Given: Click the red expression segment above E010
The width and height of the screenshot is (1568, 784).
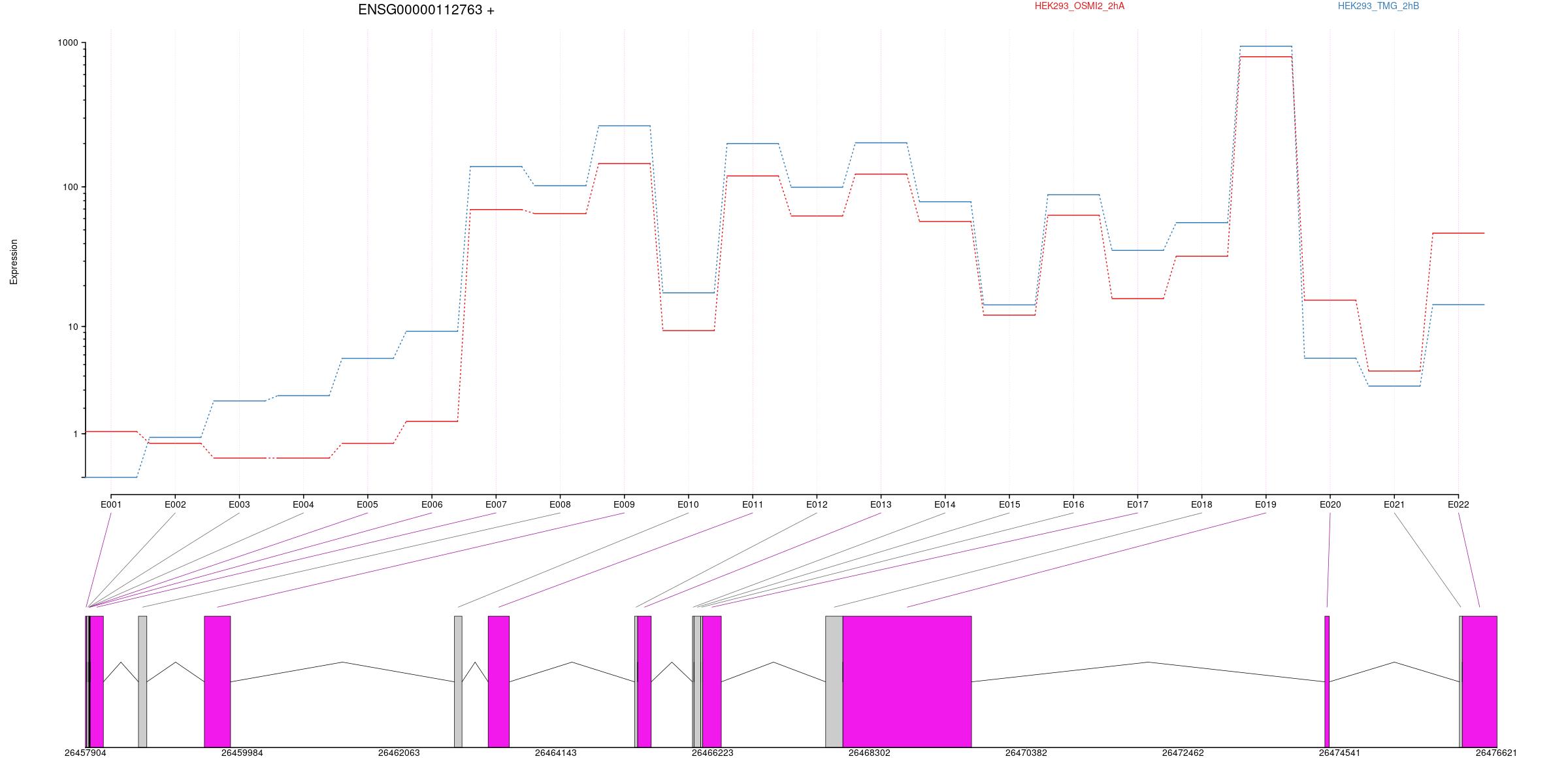Looking at the screenshot, I should coord(688,331).
